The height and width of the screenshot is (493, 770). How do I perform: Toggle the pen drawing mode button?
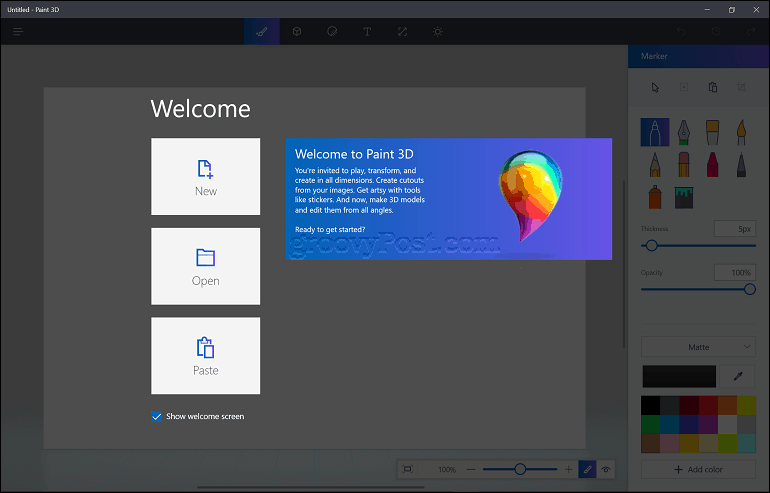pyautogui.click(x=587, y=469)
